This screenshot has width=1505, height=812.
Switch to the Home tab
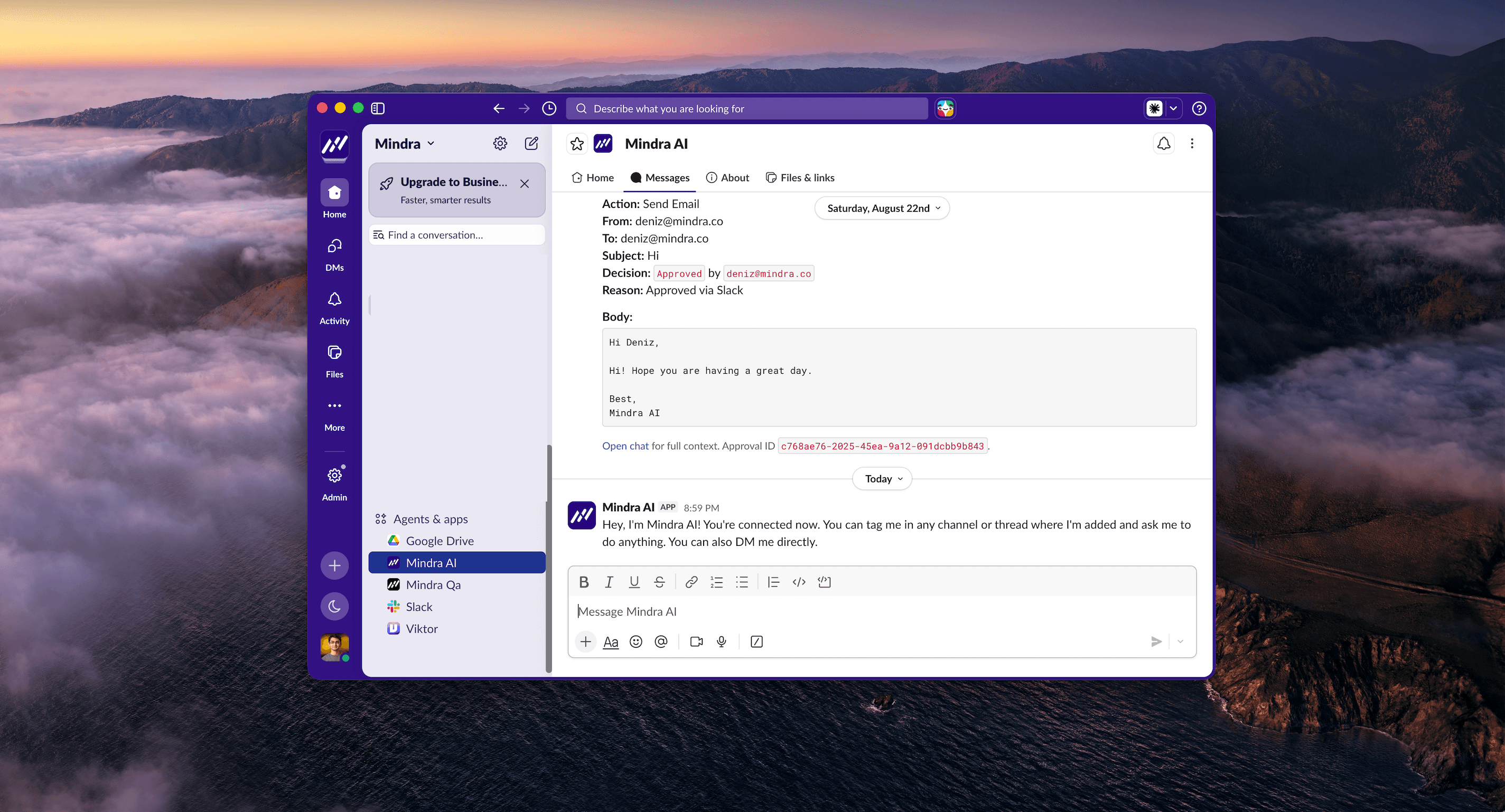pyautogui.click(x=592, y=177)
